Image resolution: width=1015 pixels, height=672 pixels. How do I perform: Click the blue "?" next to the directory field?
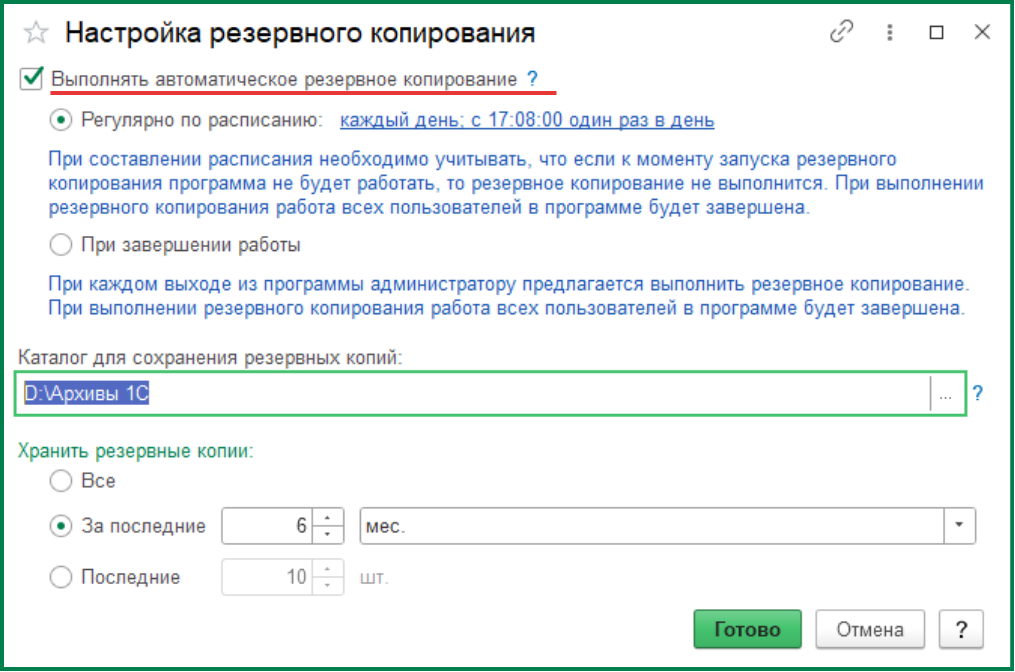[x=977, y=394]
